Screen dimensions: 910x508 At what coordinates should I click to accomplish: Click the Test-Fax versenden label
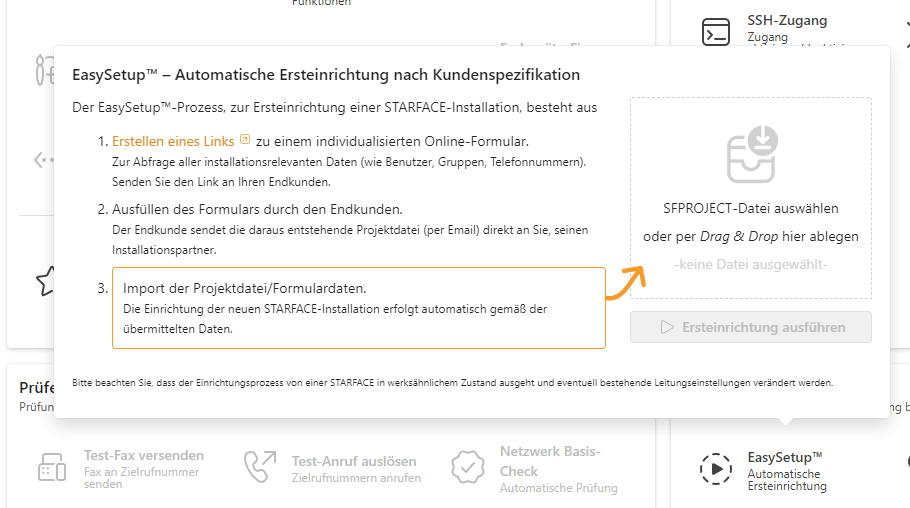pos(143,455)
